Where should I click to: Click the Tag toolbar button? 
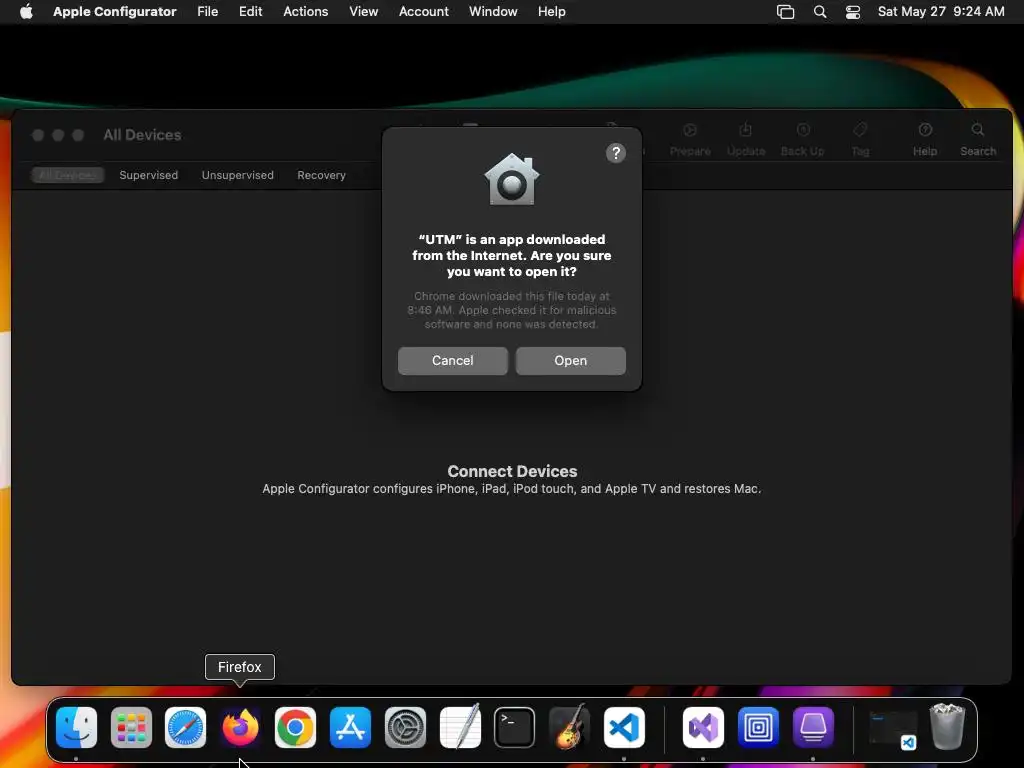pyautogui.click(x=860, y=140)
